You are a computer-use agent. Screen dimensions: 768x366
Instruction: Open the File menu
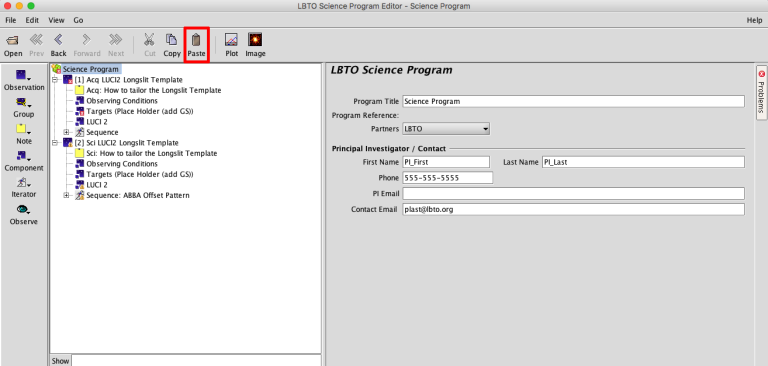[11, 20]
